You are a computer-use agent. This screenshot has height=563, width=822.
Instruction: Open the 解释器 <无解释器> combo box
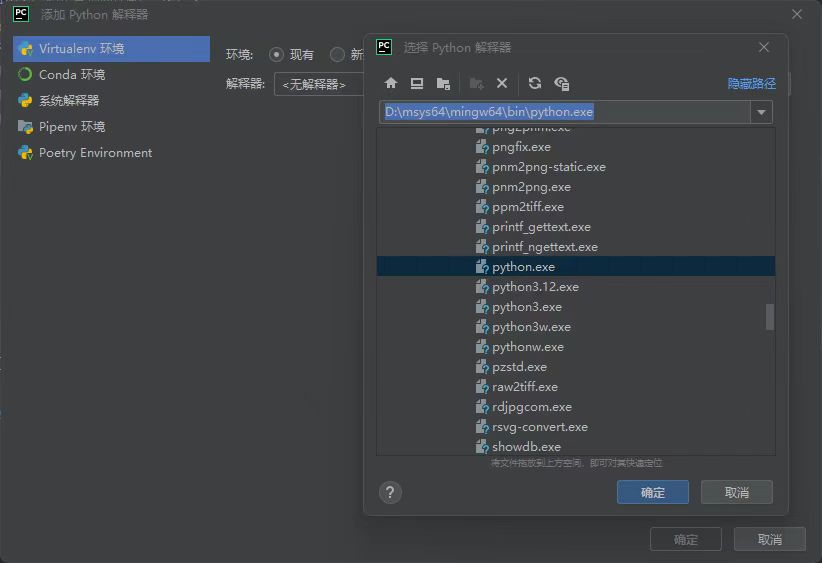pyautogui.click(x=319, y=84)
